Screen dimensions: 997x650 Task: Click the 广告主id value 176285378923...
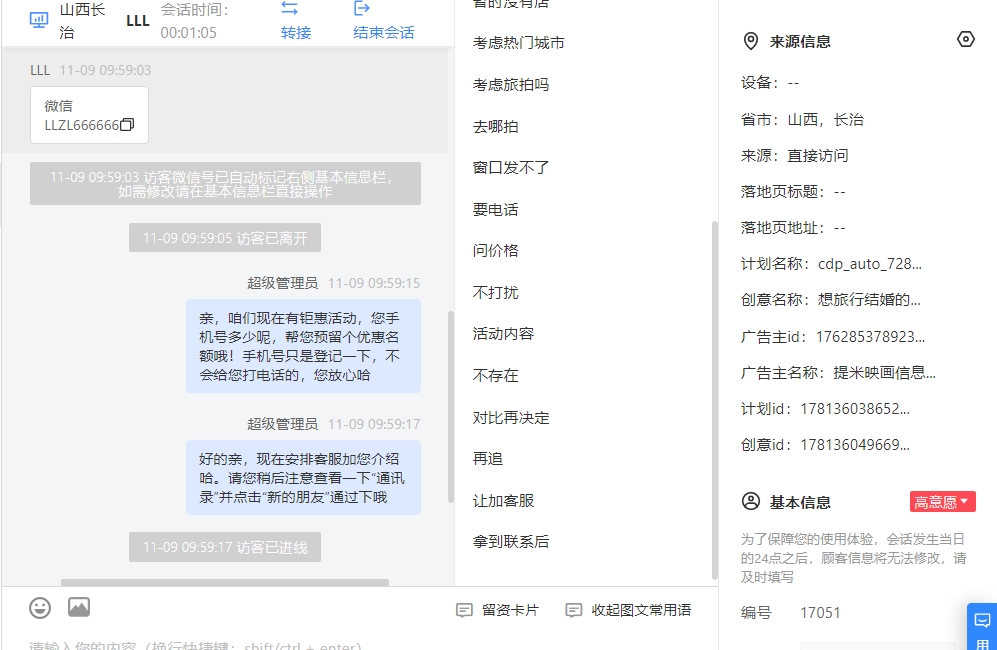click(x=870, y=337)
